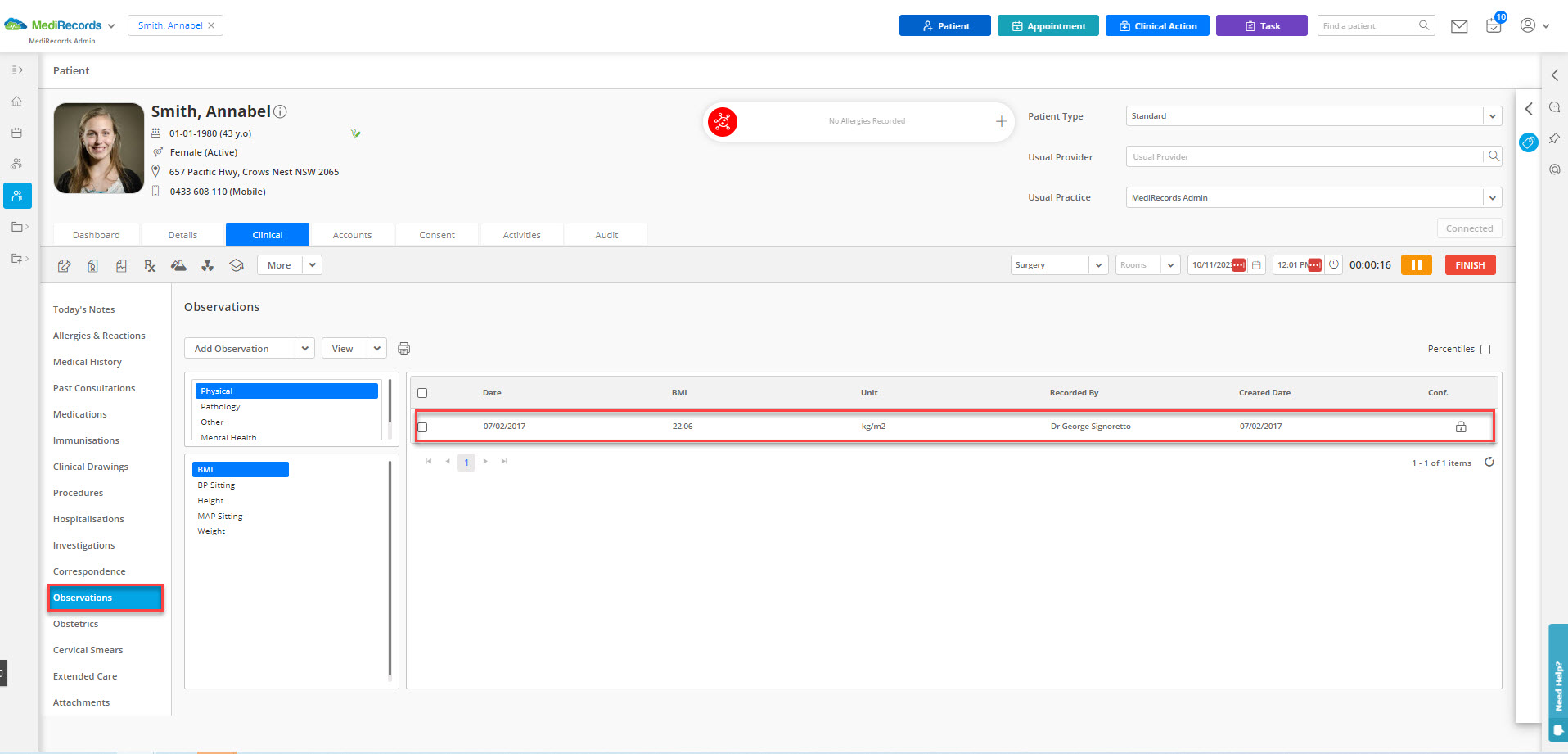The image size is (1568, 754).
Task: Open the Audit tab
Action: pyautogui.click(x=606, y=235)
